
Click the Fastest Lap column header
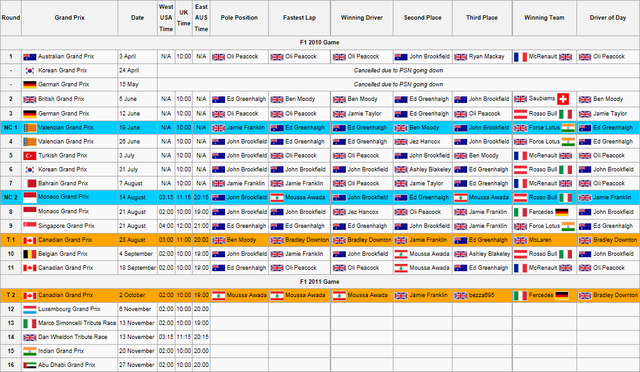[299, 18]
